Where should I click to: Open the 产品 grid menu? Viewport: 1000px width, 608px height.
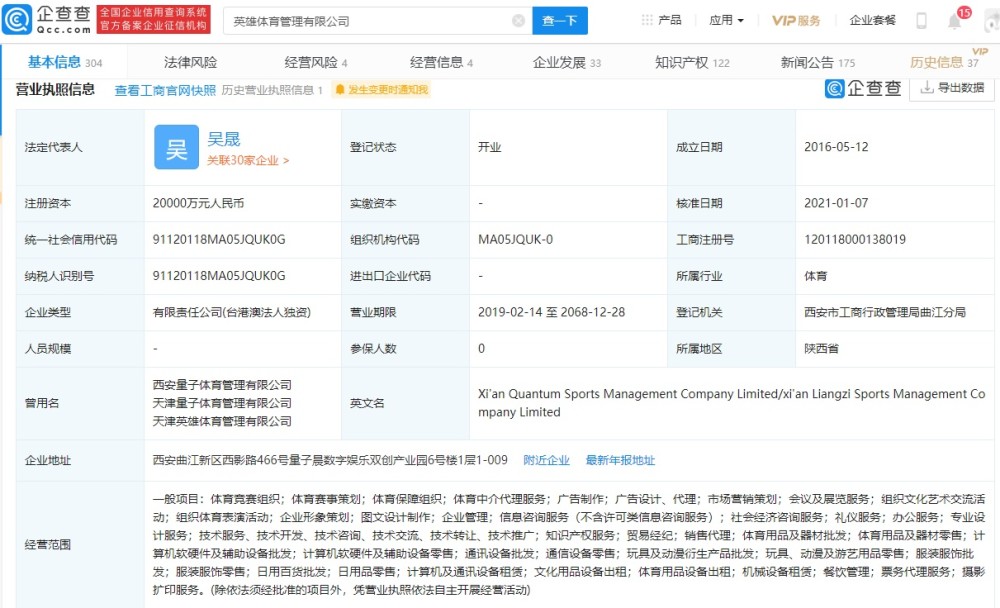click(x=661, y=20)
